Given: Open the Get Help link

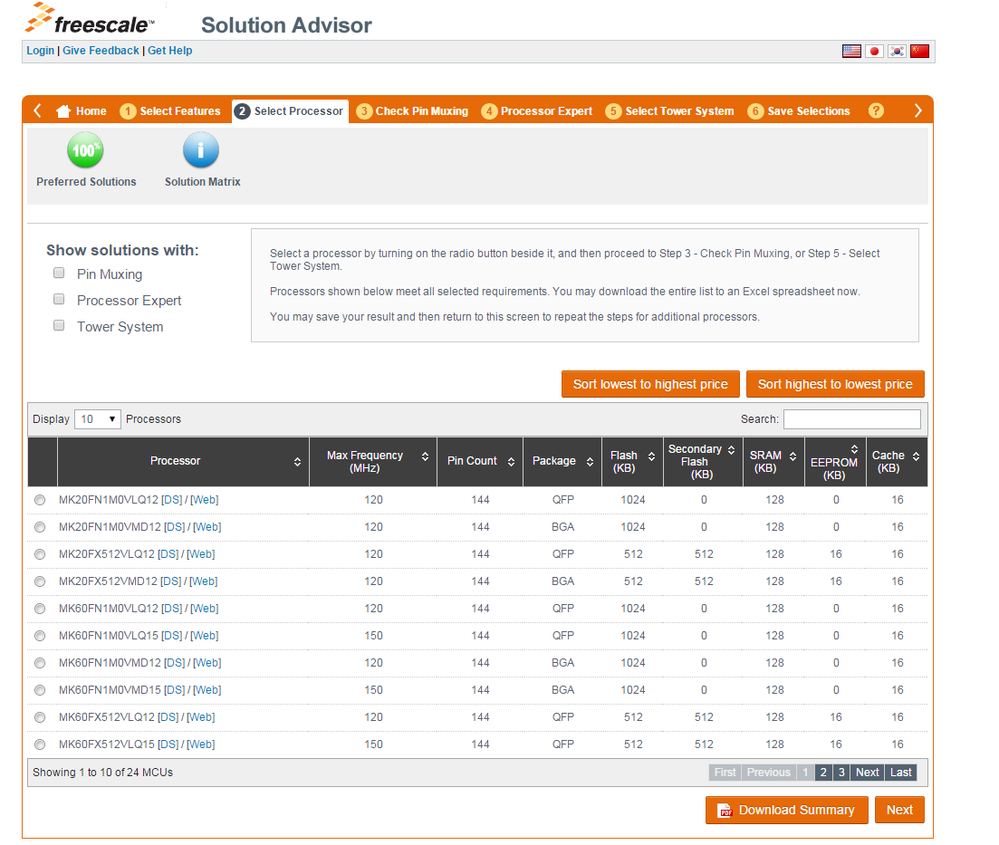Looking at the screenshot, I should (x=170, y=50).
